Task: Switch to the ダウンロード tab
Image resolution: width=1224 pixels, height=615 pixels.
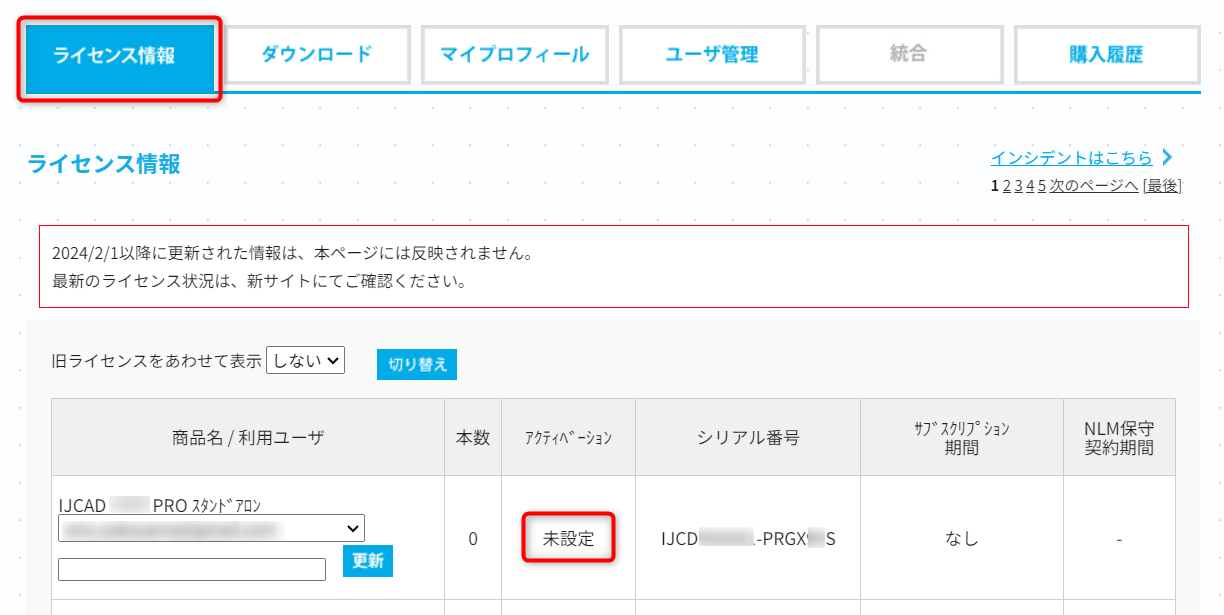Action: point(317,54)
